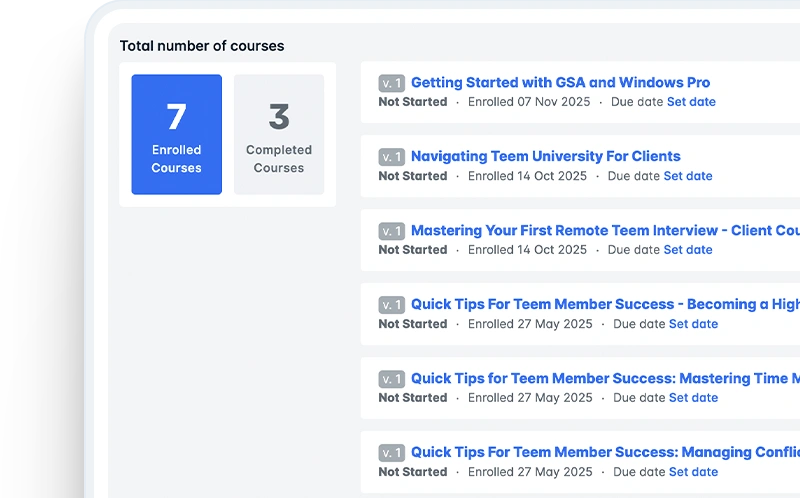Set due date for Remote Teem Interview course
800x498 pixels.
[x=688, y=250]
